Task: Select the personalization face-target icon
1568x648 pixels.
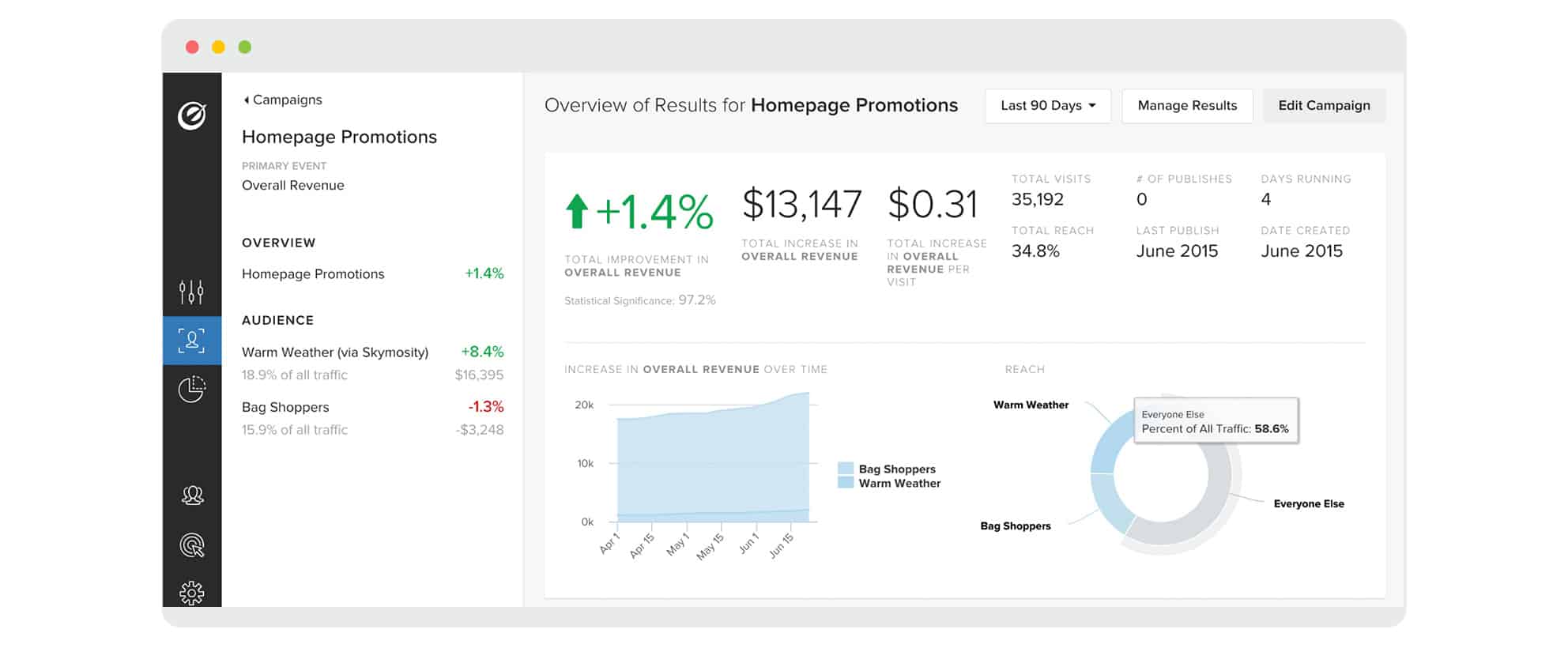Action: click(191, 341)
